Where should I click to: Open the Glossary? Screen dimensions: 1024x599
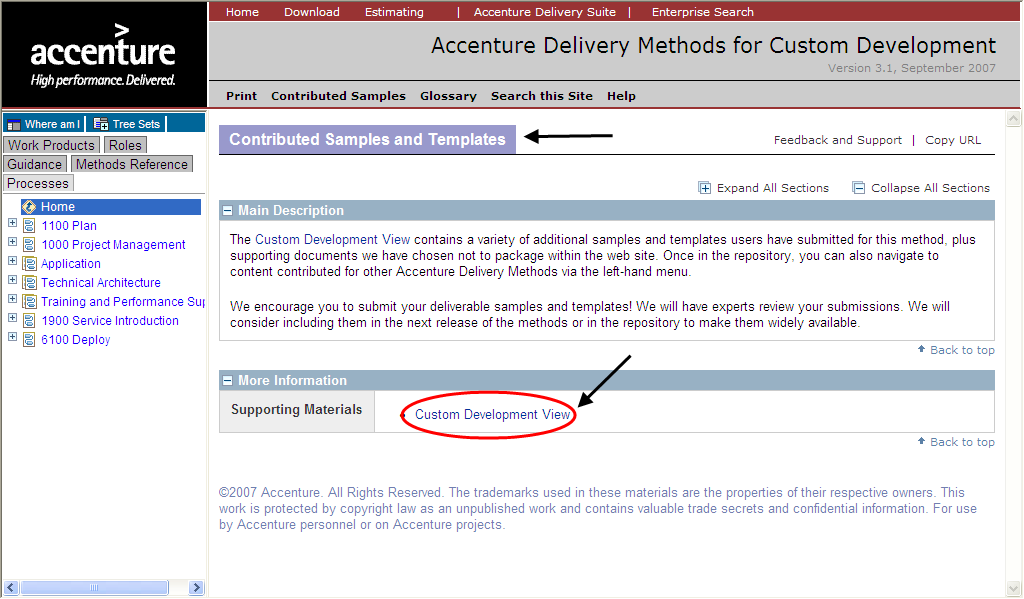click(448, 96)
